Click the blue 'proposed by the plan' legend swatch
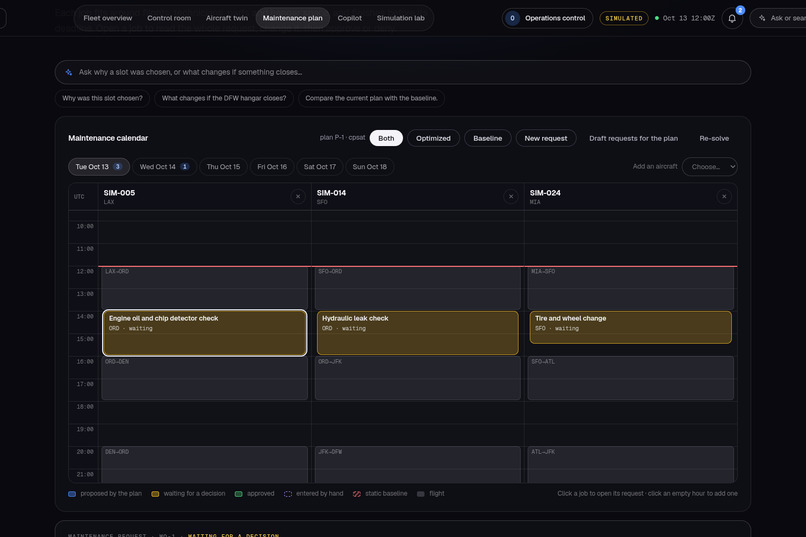The width and height of the screenshot is (806, 537). [72, 494]
